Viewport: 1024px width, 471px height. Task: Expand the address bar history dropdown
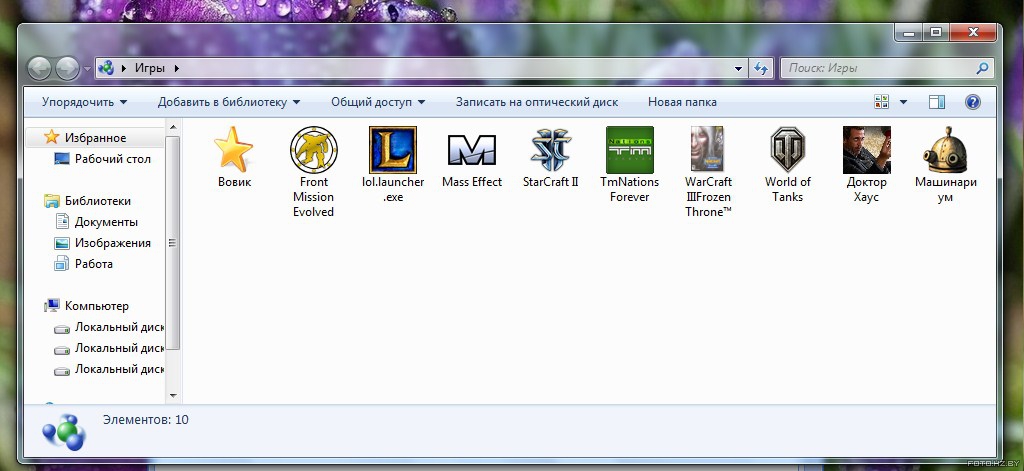[x=739, y=68]
